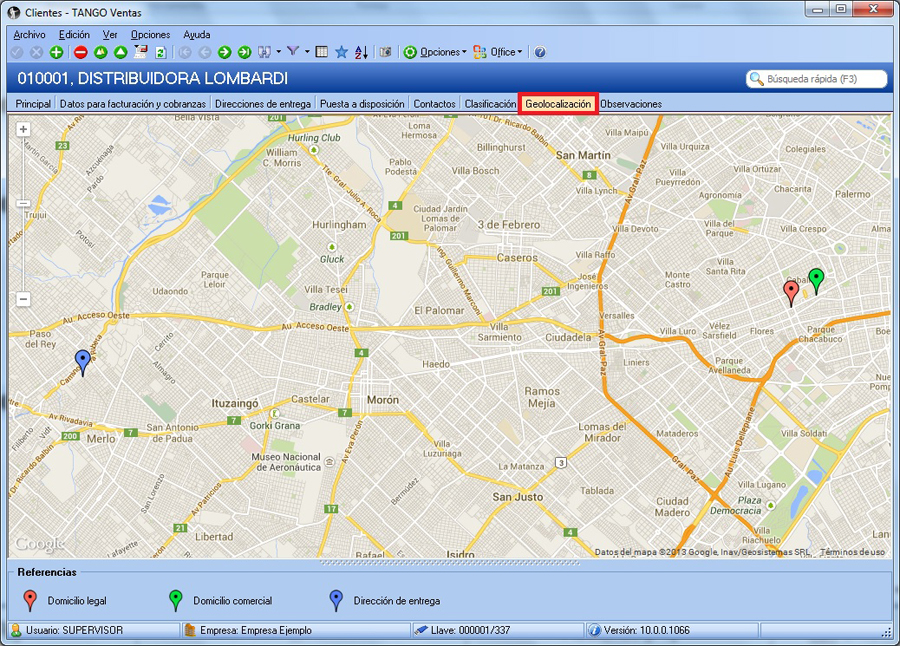The image size is (900, 646).
Task: Jump to last record with green arrow-bar icon
Action: [245, 52]
